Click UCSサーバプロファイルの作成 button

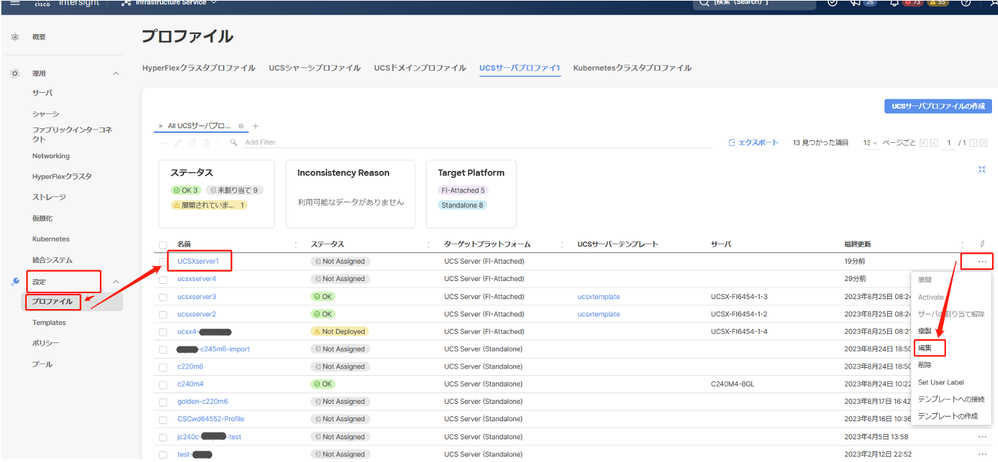coord(938,106)
